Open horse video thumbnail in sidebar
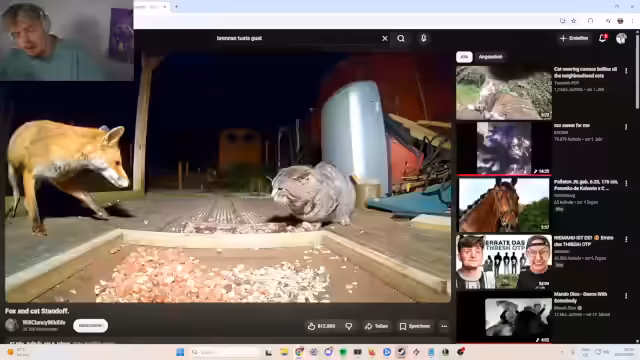The image size is (640, 360). point(504,204)
